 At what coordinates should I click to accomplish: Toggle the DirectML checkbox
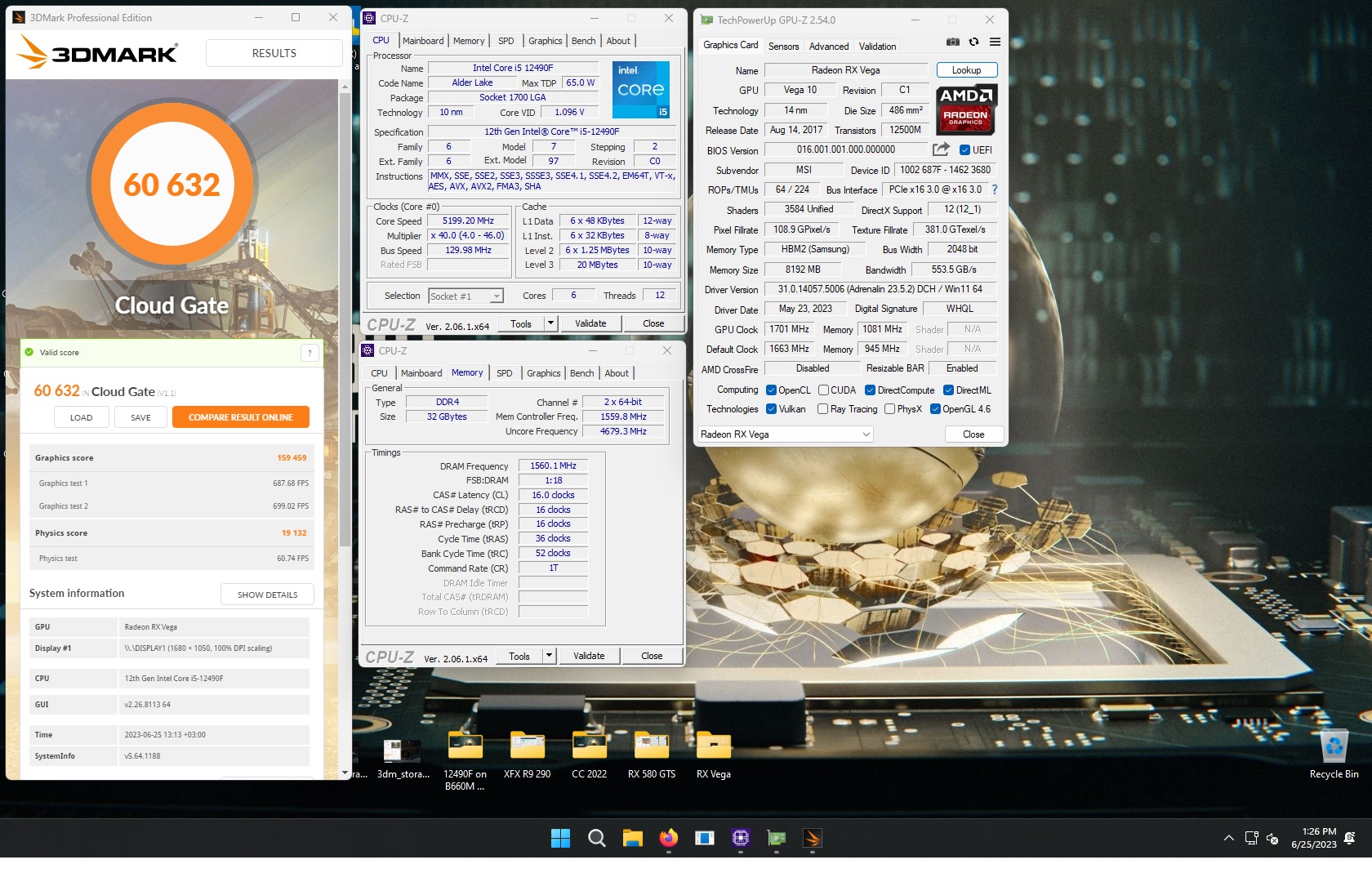pyautogui.click(x=949, y=390)
